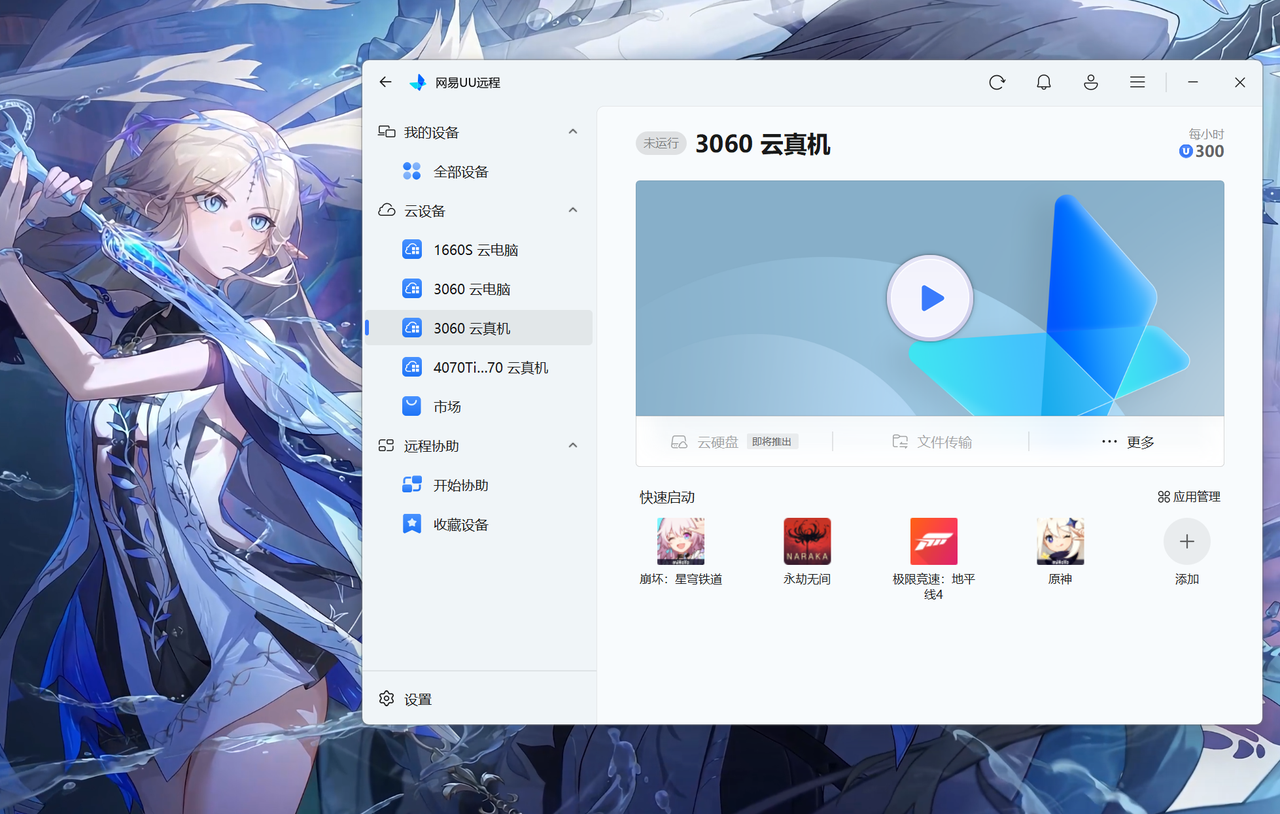
Task: Open the 更多 more options menu
Action: pos(1127,442)
